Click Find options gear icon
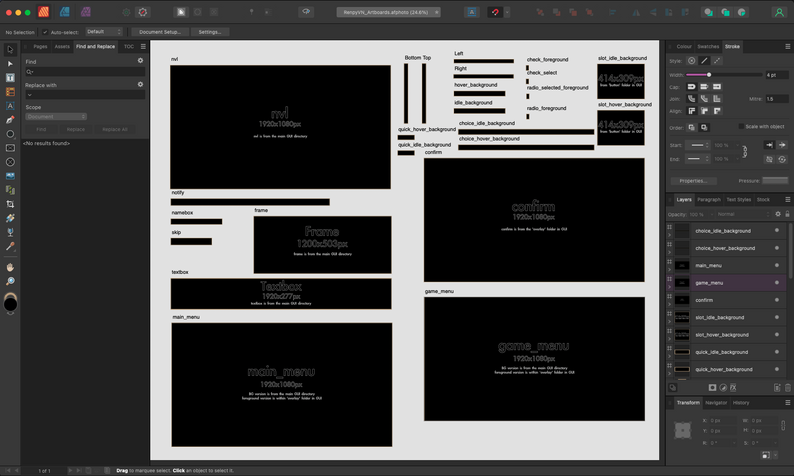 pos(140,60)
